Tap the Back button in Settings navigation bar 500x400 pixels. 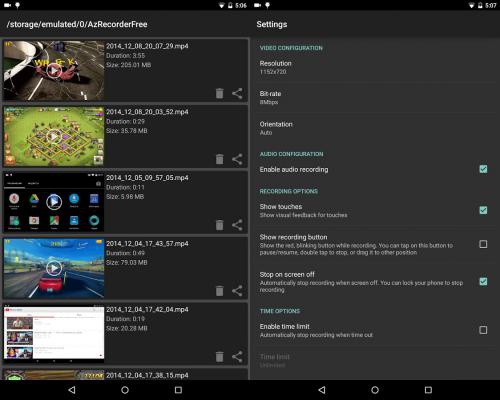coord(322,390)
